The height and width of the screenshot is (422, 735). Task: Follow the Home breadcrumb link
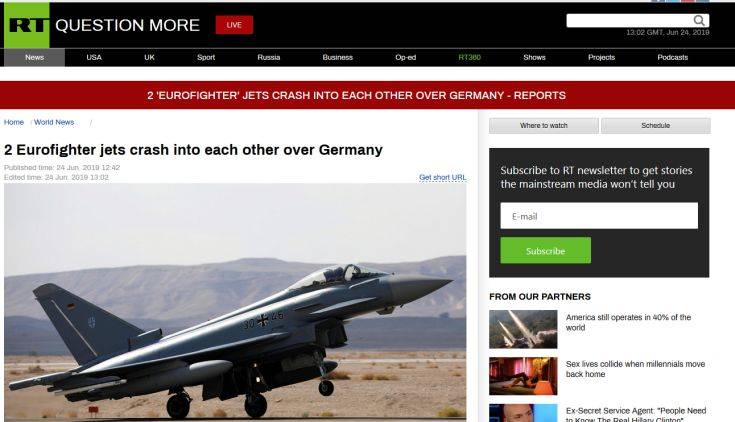tap(14, 122)
